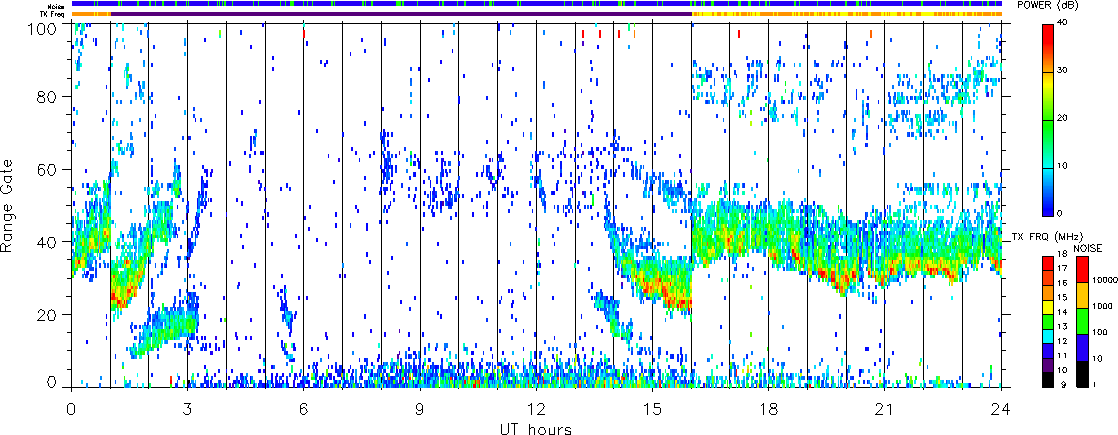Pick the red segment of POWER colorbar
Image resolution: width=1118 pixels, height=435 pixels.
[1047, 47]
